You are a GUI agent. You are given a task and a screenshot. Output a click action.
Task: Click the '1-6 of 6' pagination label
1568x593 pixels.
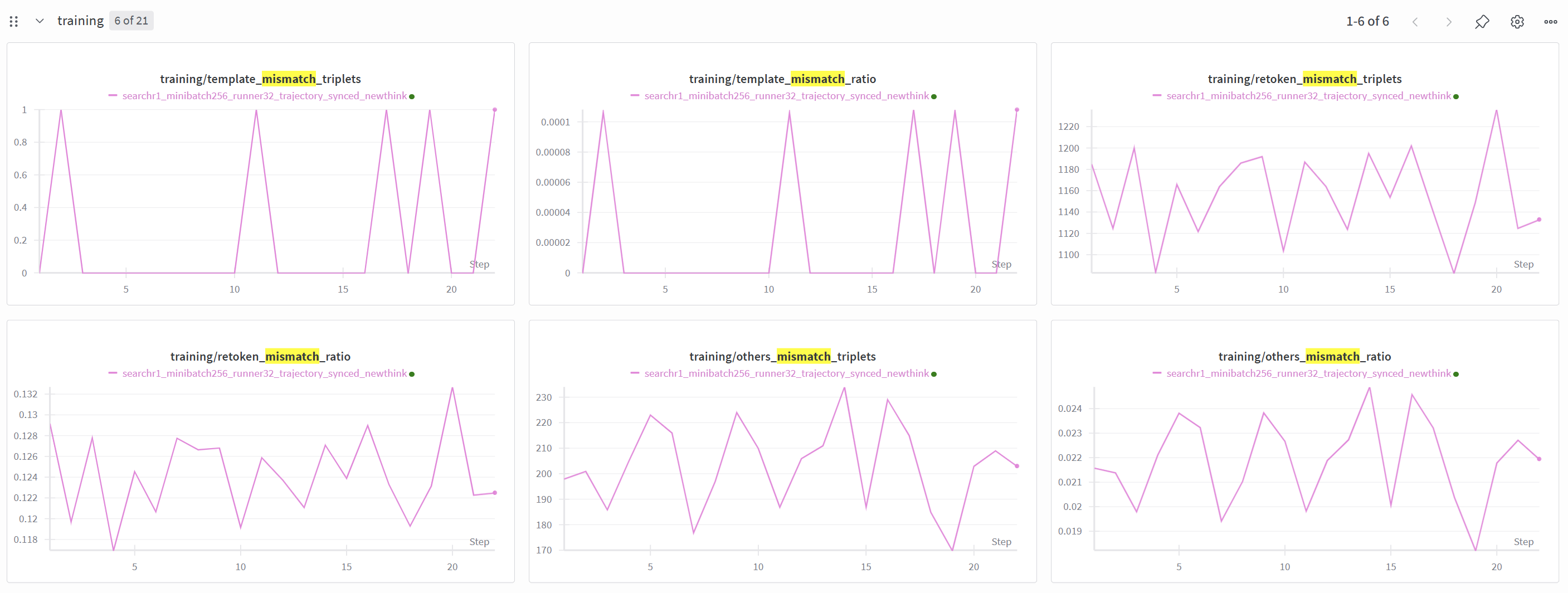pos(1367,21)
